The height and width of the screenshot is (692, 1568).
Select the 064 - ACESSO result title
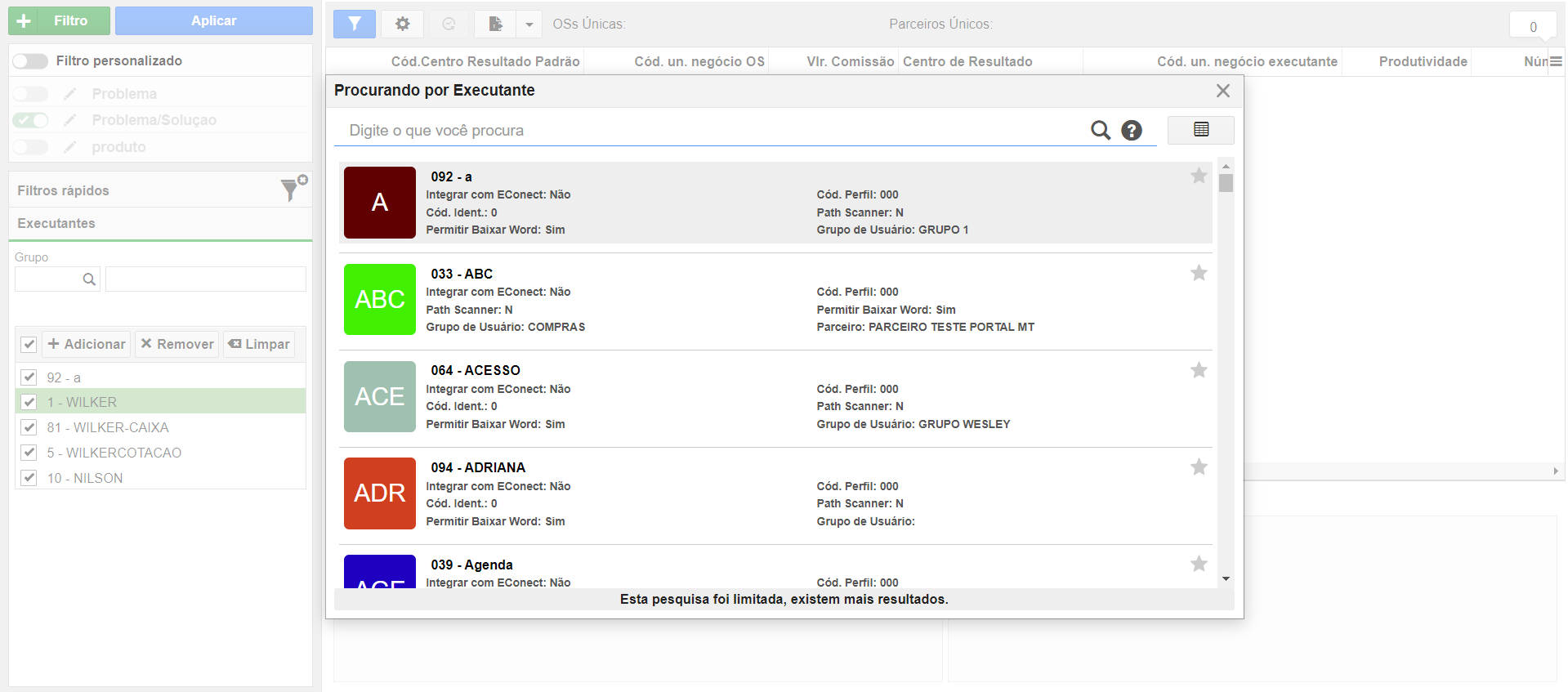[476, 370]
